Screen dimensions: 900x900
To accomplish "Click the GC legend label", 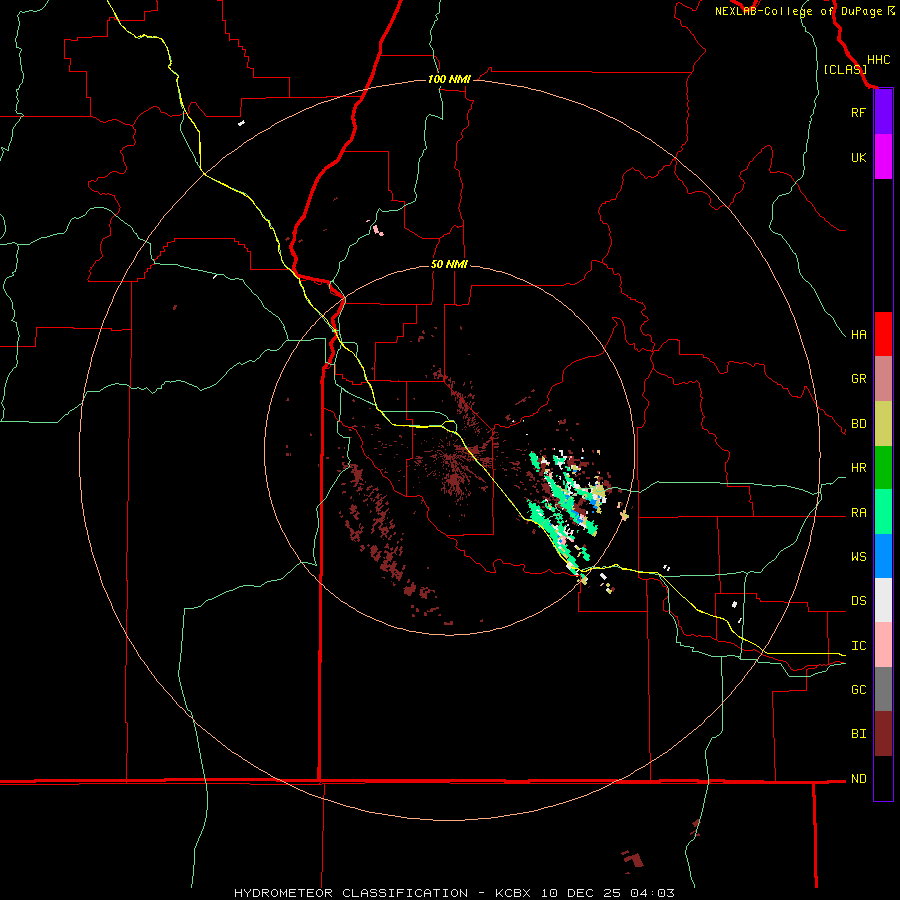I will [858, 689].
